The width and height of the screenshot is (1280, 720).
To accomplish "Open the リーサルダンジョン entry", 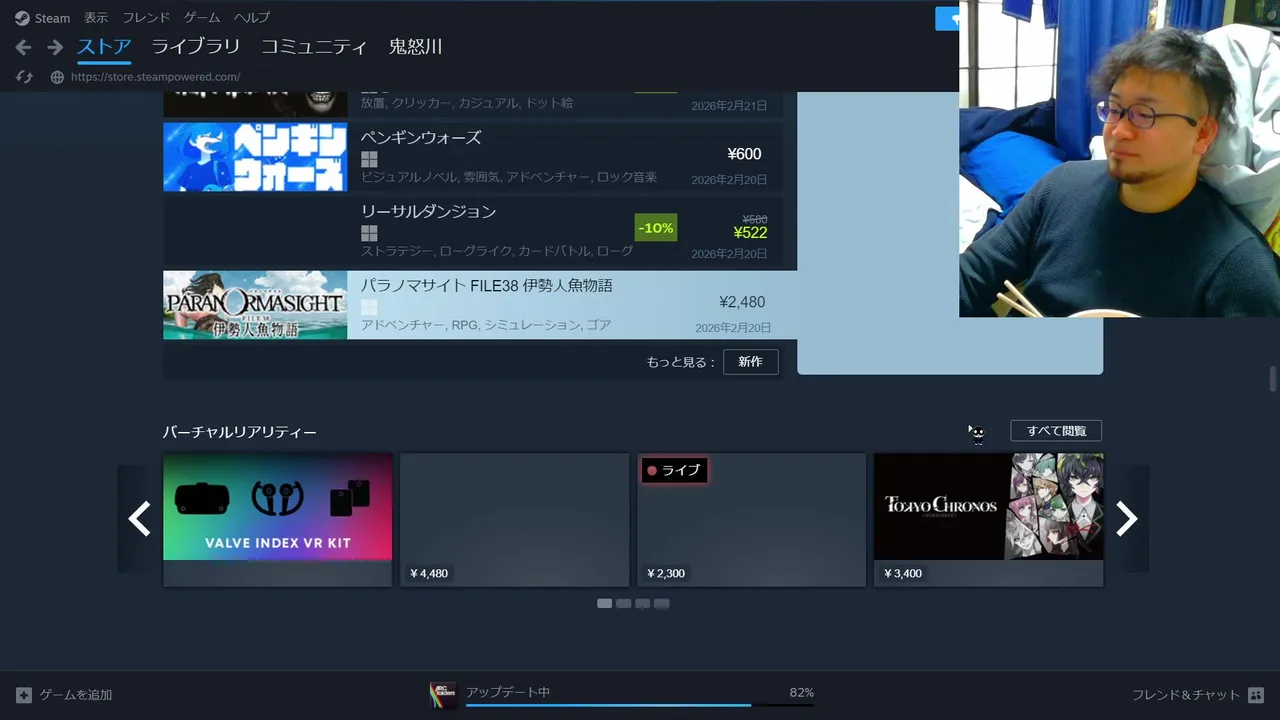I will [x=473, y=231].
